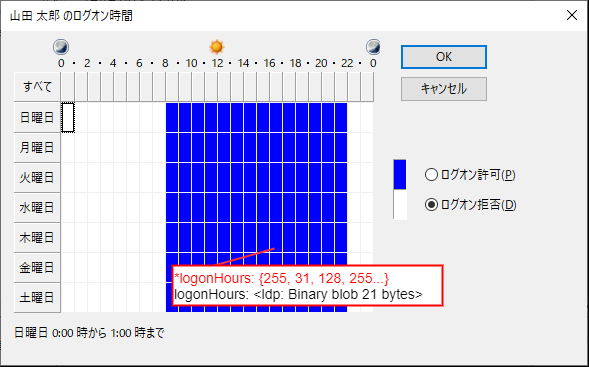Click the Monday 12:00 blue cell
Viewport: 589px width, 367px height.
pyautogui.click(x=224, y=148)
